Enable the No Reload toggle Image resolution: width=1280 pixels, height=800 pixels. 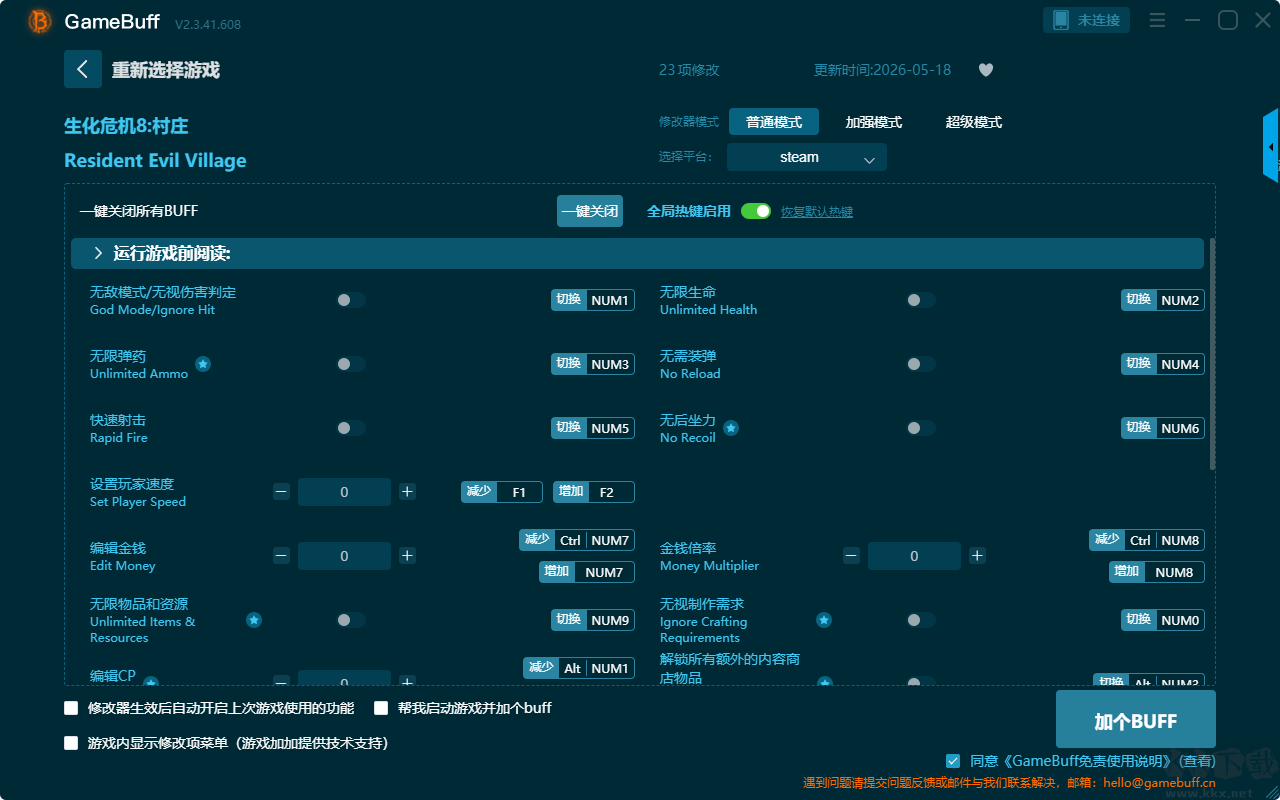[x=921, y=364]
